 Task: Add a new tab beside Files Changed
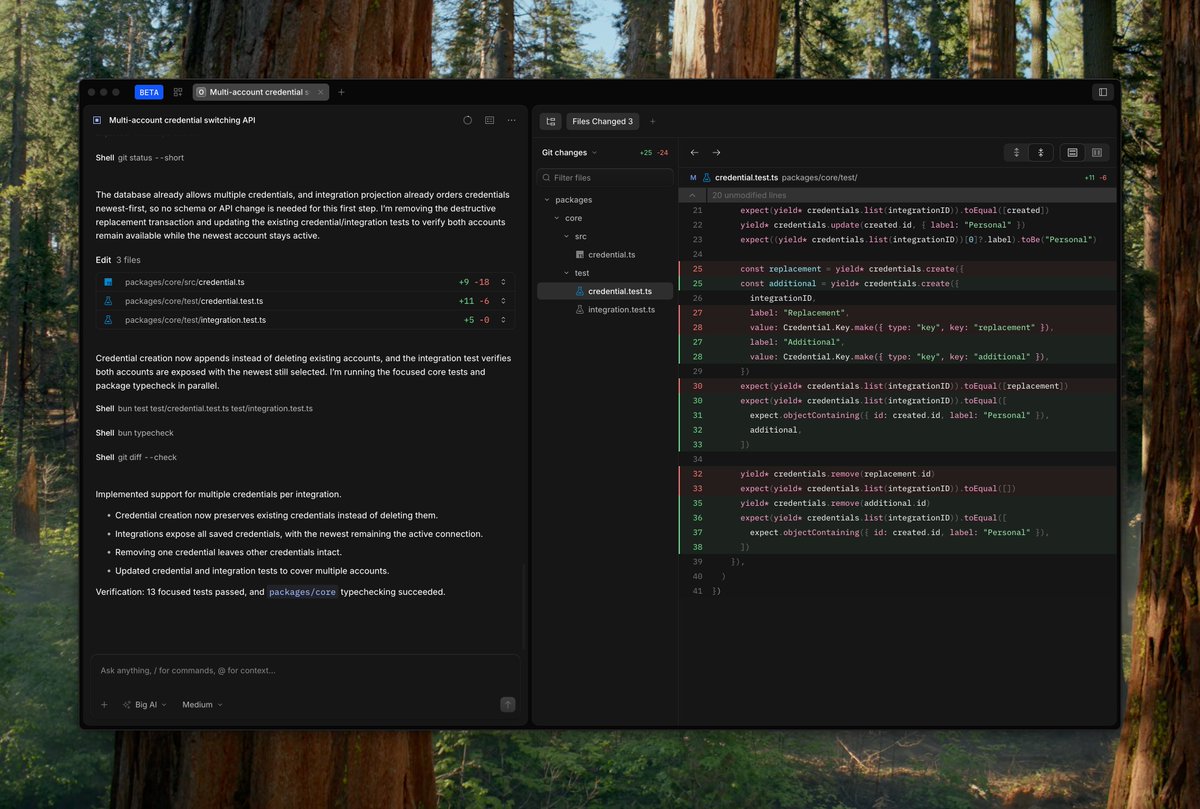coord(653,121)
